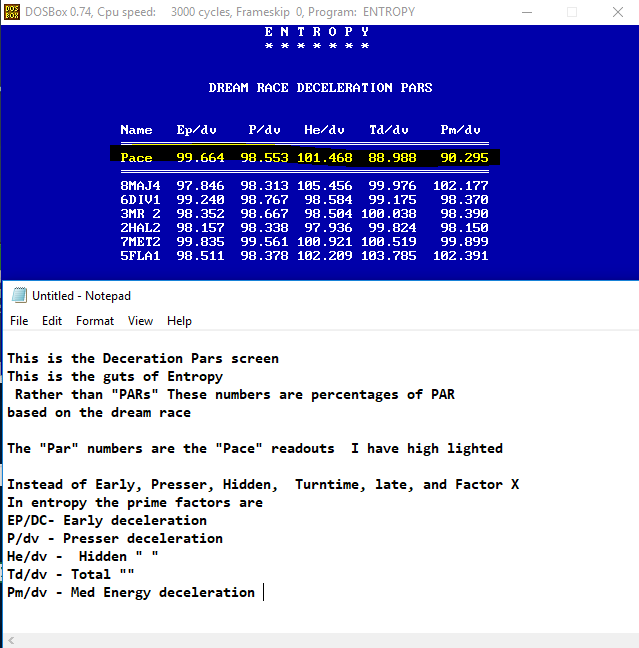Click the 'He/dv' column header in DOSBox
Screen dimensions: 639x648
(x=324, y=130)
